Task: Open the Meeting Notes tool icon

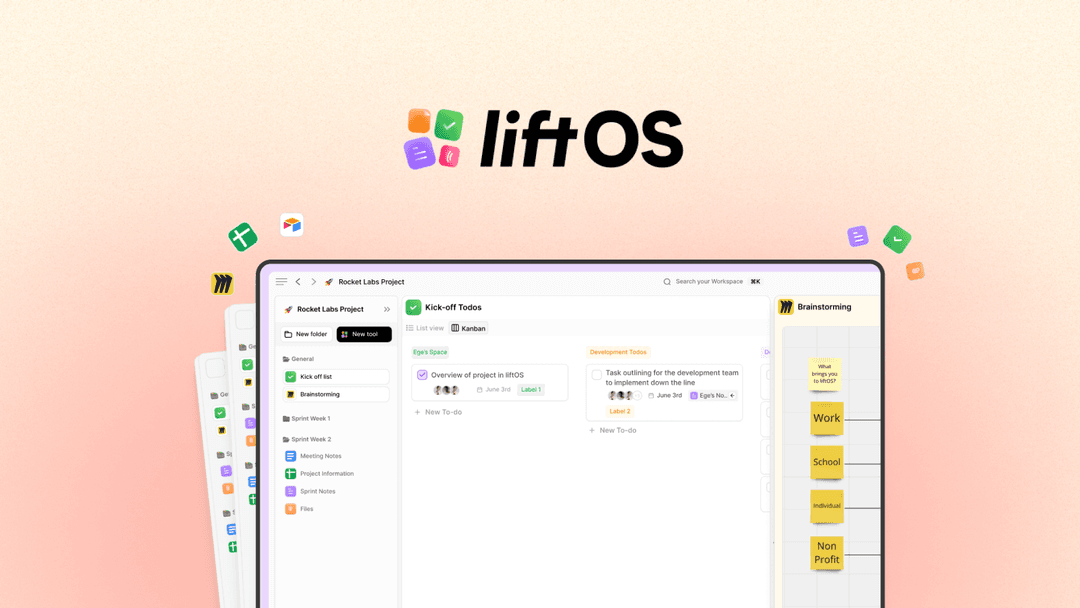Action: pos(290,456)
